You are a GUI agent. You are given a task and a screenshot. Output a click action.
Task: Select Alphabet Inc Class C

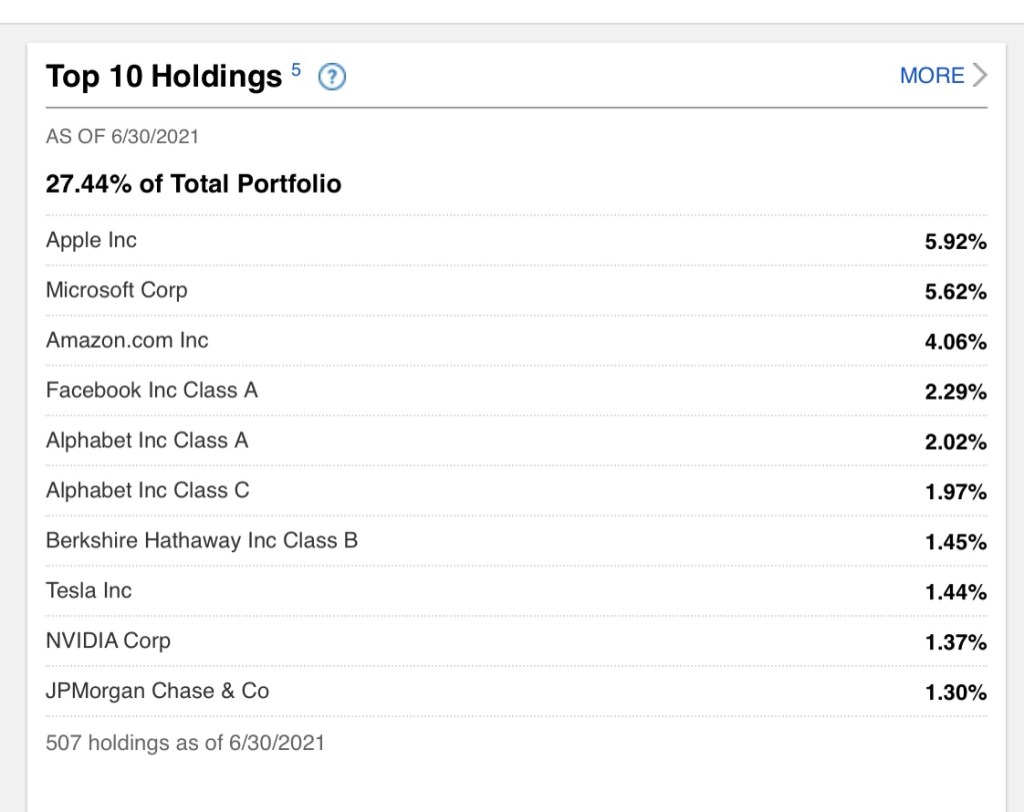click(148, 490)
